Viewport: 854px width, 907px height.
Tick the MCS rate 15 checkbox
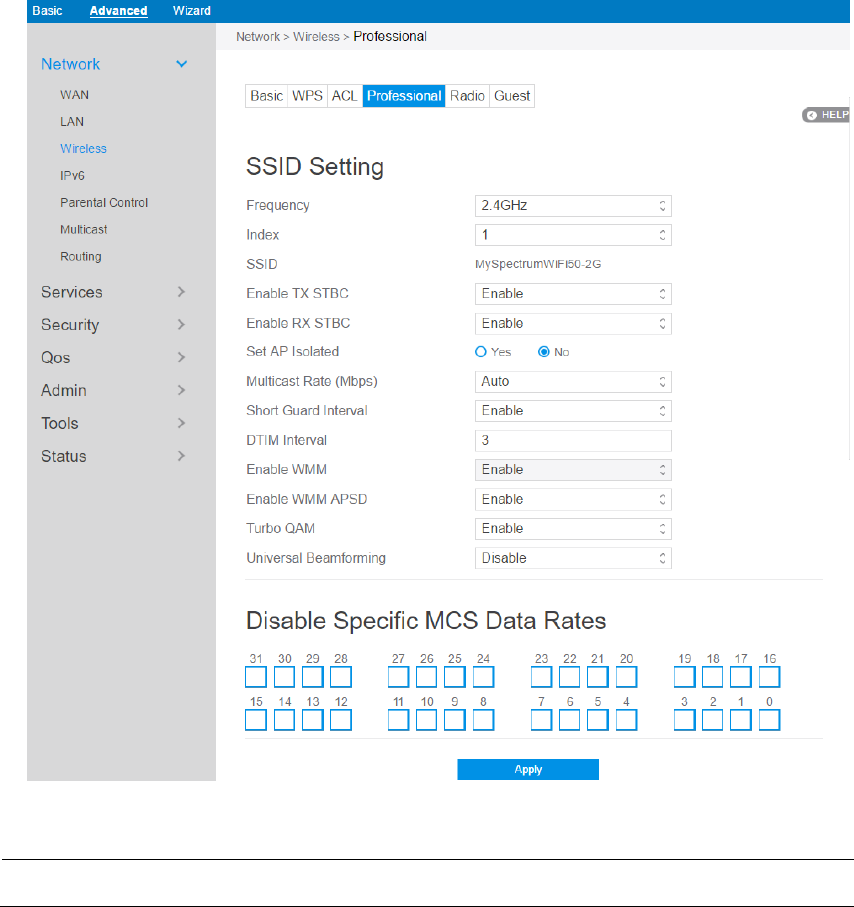click(x=256, y=720)
